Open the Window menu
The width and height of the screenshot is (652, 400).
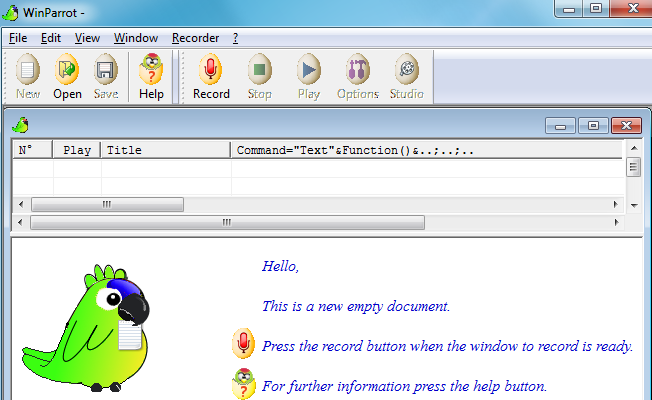(x=135, y=38)
